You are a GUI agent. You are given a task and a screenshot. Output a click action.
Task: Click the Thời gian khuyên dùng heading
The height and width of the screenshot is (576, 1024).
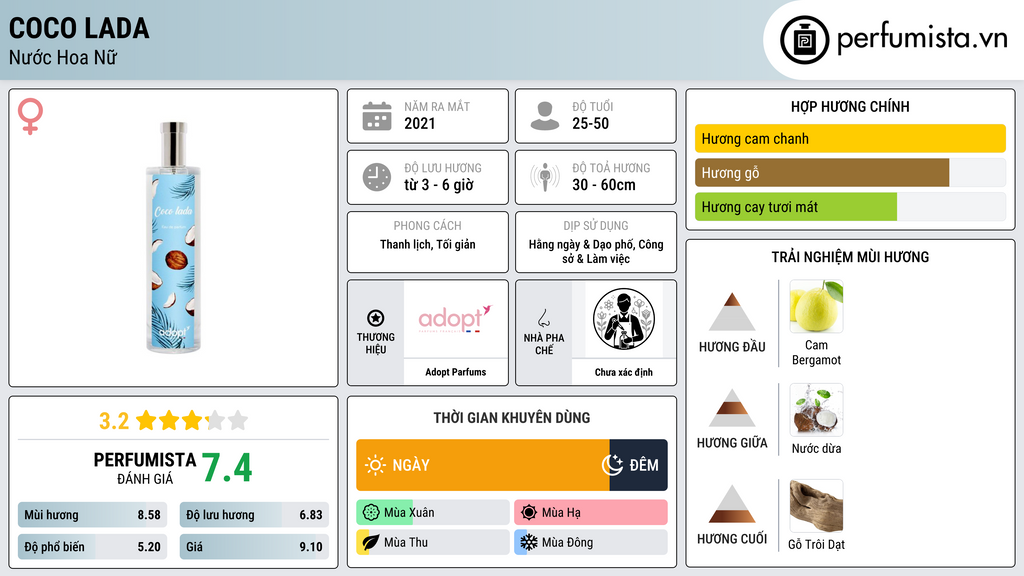click(511, 417)
